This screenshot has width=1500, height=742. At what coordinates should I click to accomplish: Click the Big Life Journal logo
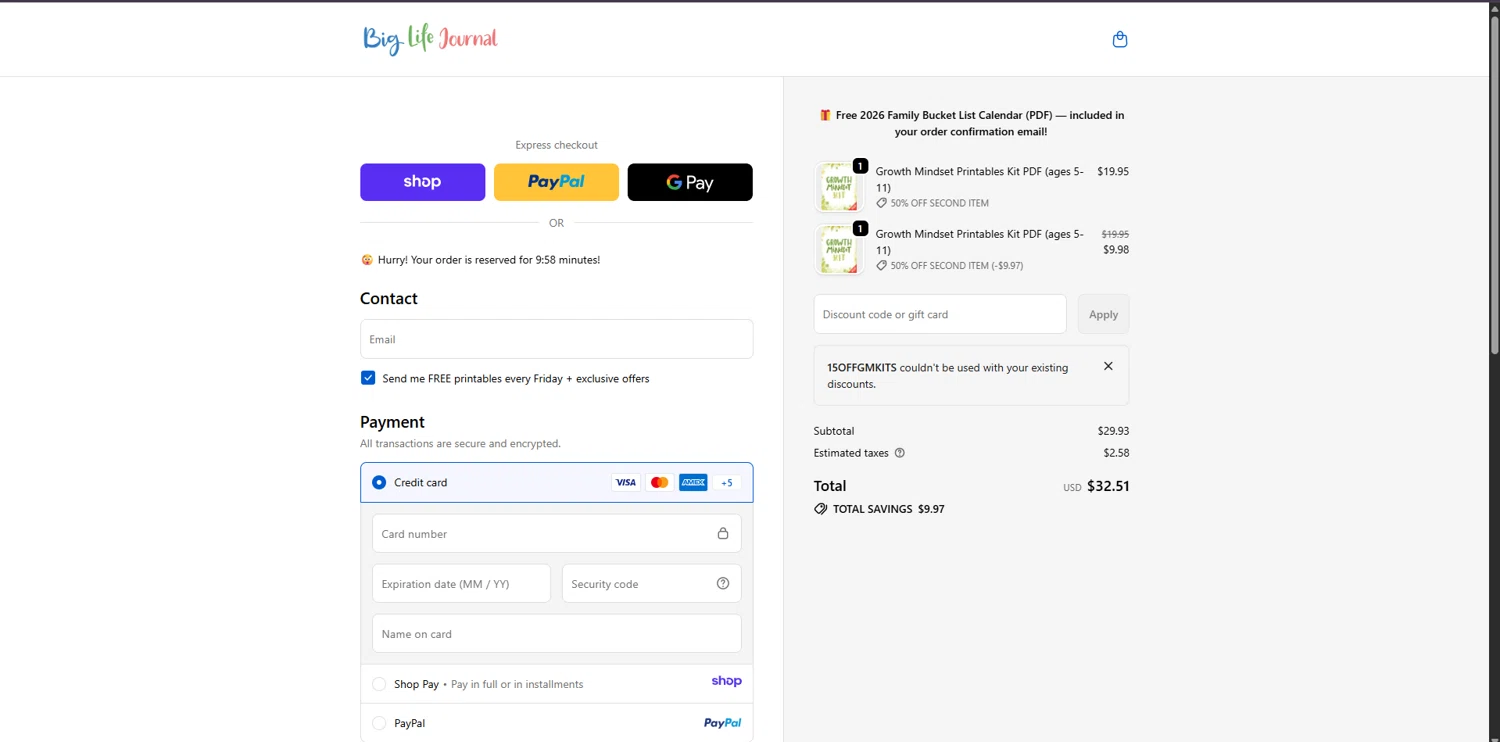(x=430, y=39)
